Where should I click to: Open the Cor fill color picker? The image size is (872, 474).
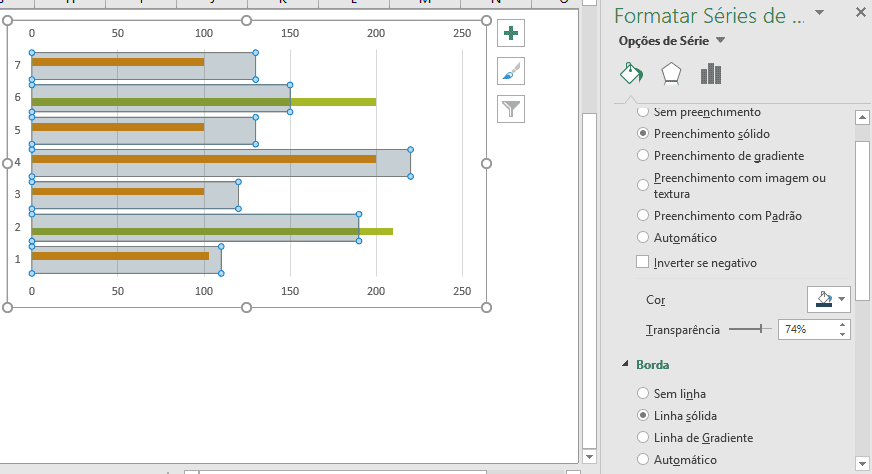point(829,299)
